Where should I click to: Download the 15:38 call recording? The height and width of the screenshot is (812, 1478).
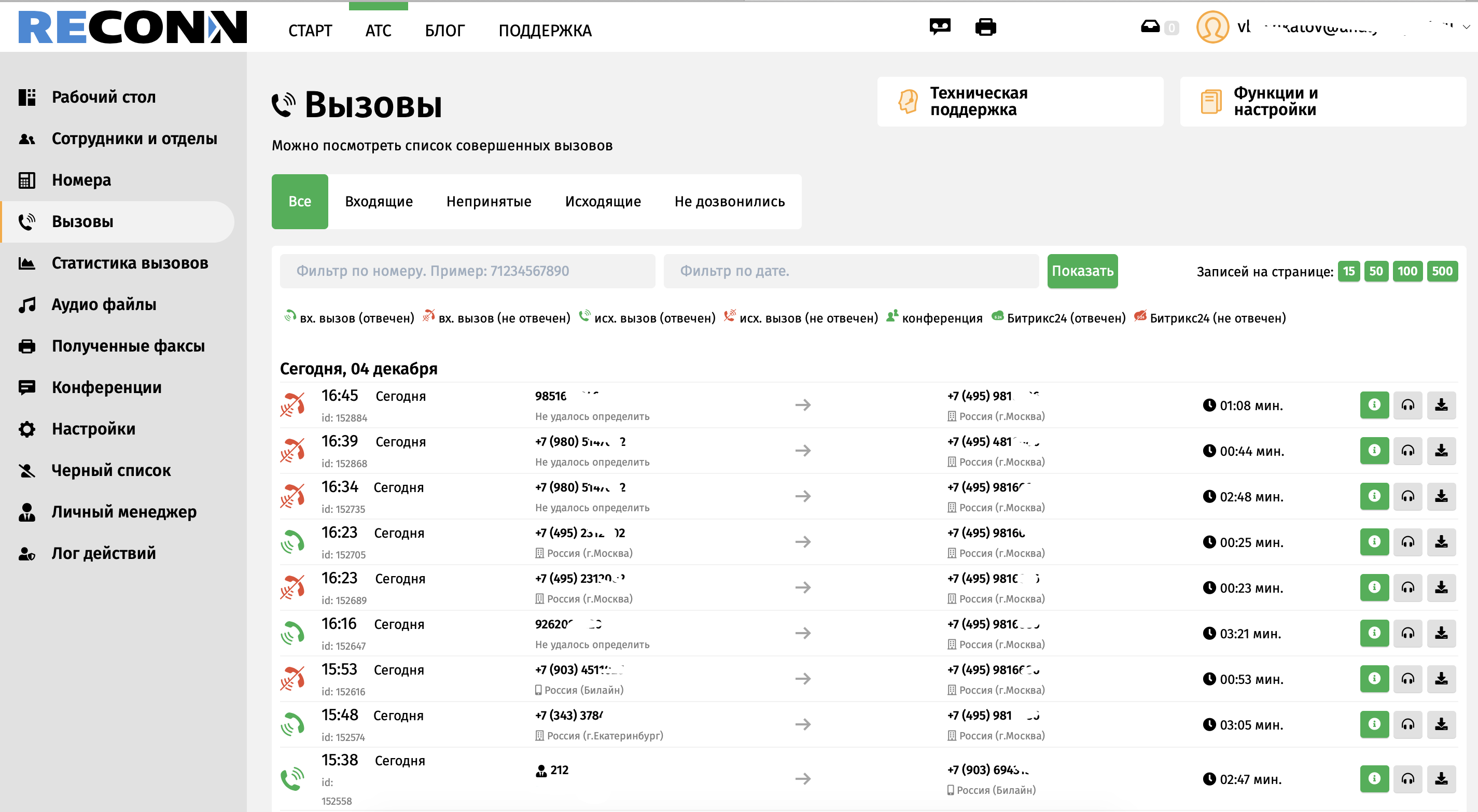coord(1441,779)
